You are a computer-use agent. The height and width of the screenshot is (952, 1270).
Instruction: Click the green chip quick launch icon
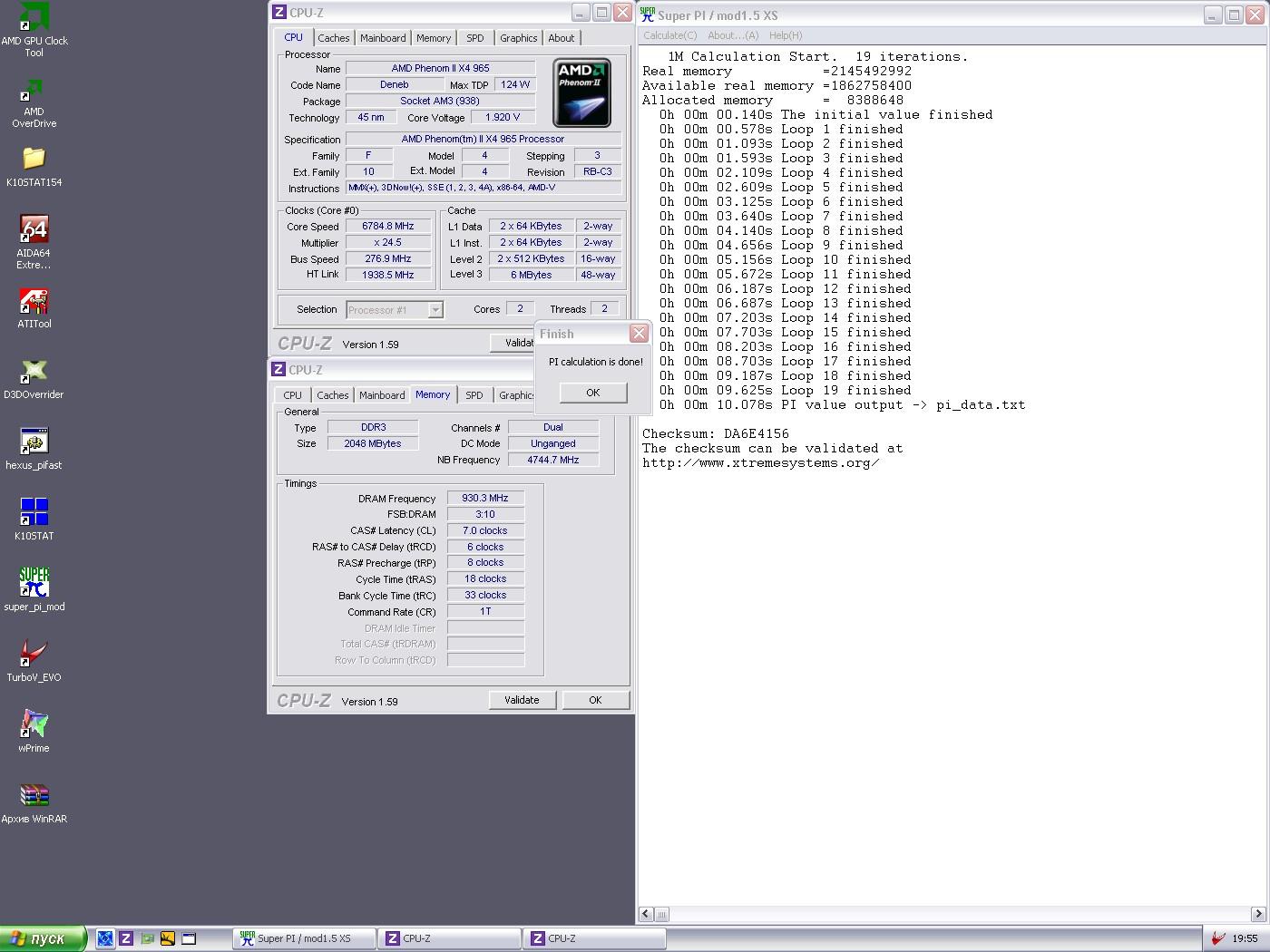pos(147,939)
